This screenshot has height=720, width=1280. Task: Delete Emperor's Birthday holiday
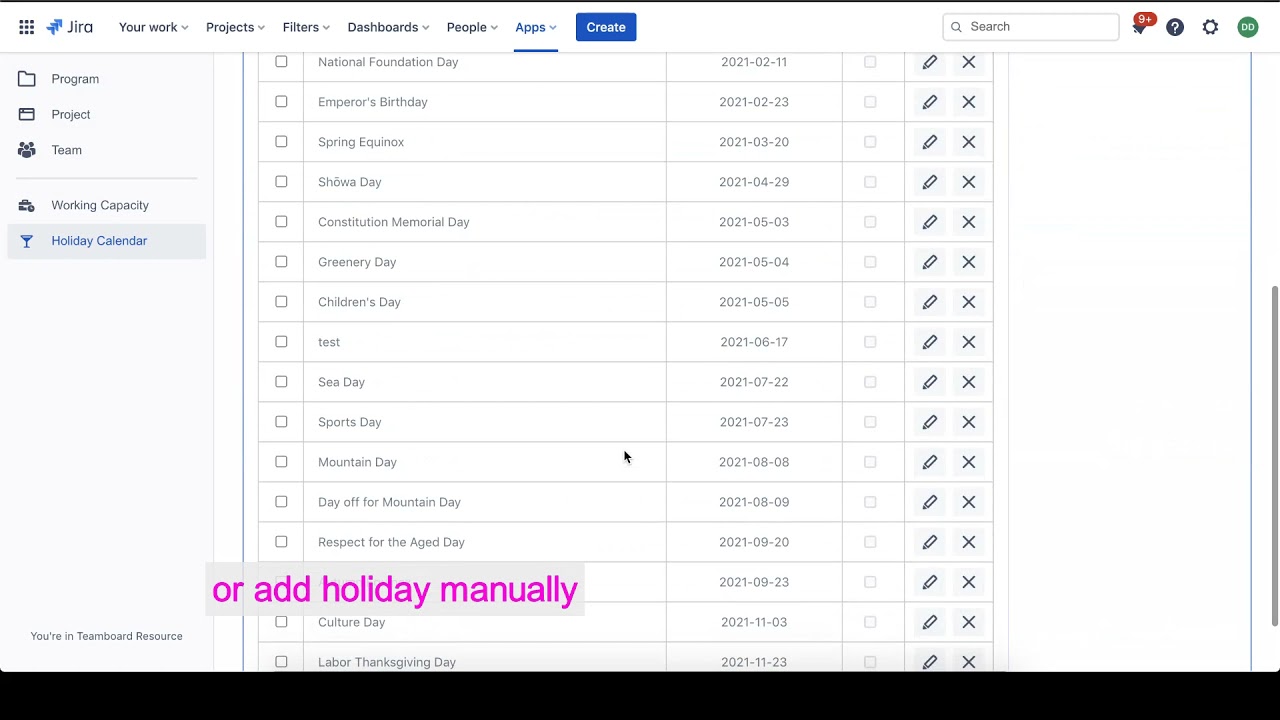969,102
